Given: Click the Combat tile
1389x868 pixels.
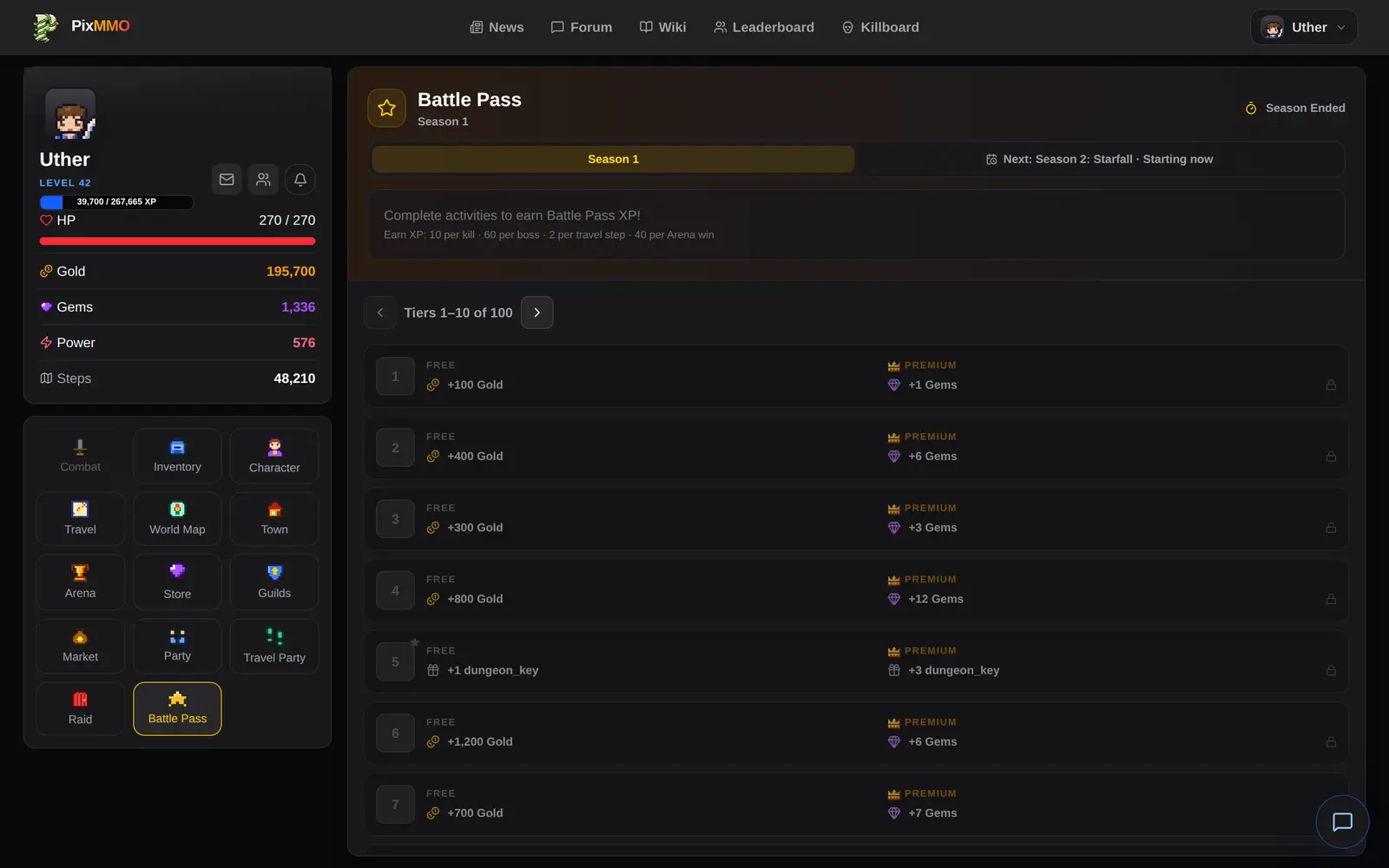Looking at the screenshot, I should coord(80,456).
